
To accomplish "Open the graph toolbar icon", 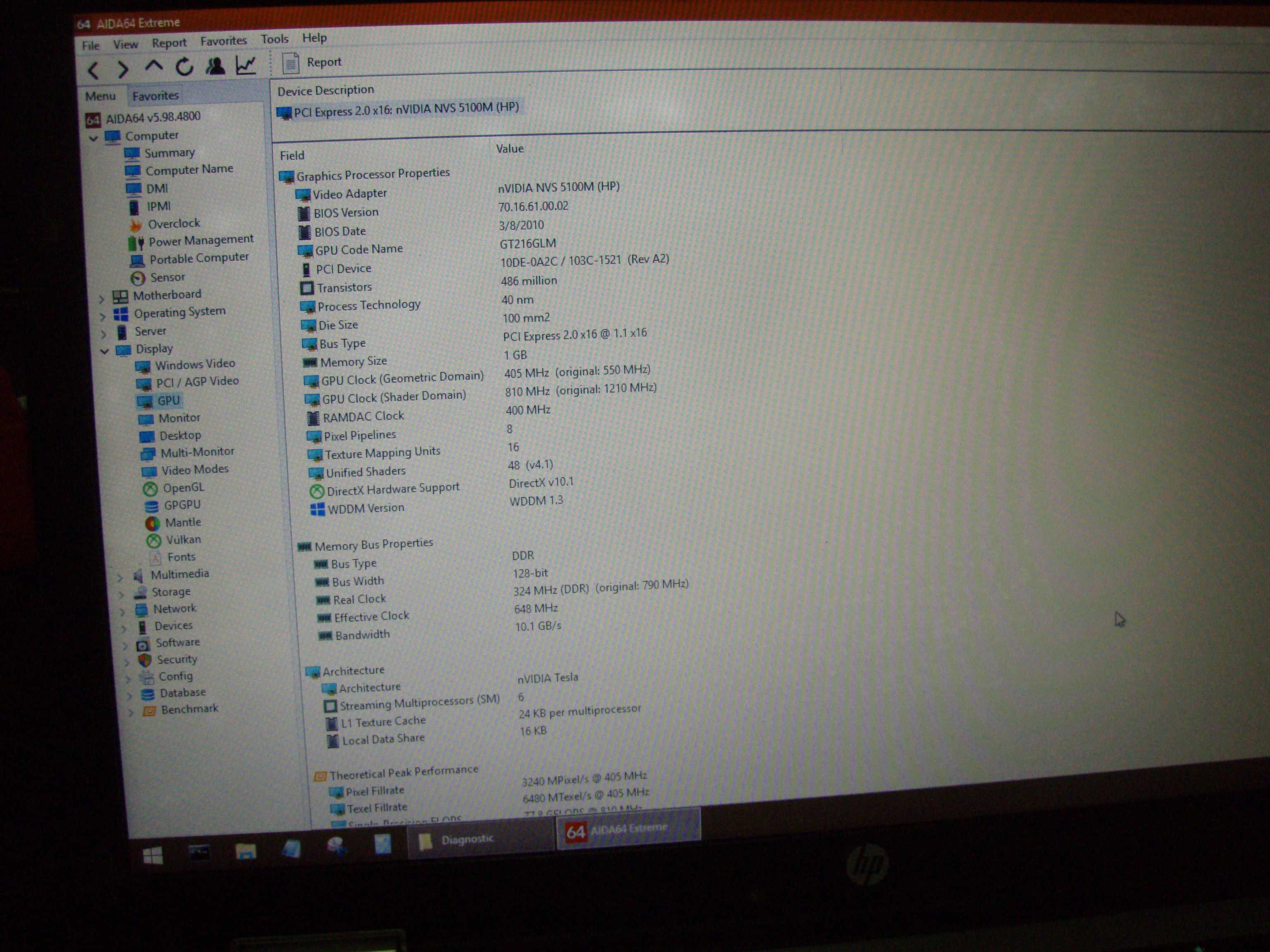I will pyautogui.click(x=246, y=65).
